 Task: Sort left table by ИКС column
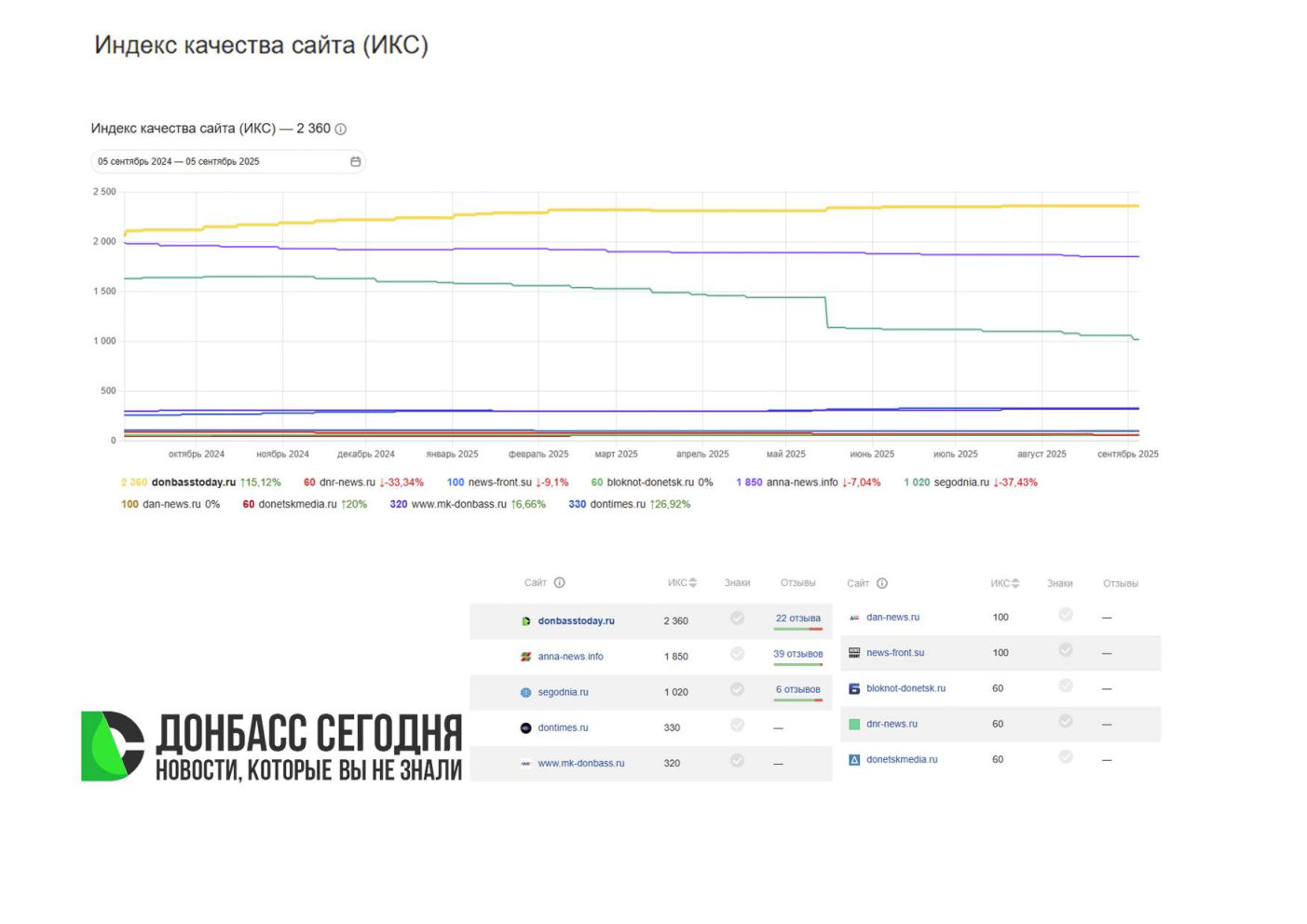(682, 583)
